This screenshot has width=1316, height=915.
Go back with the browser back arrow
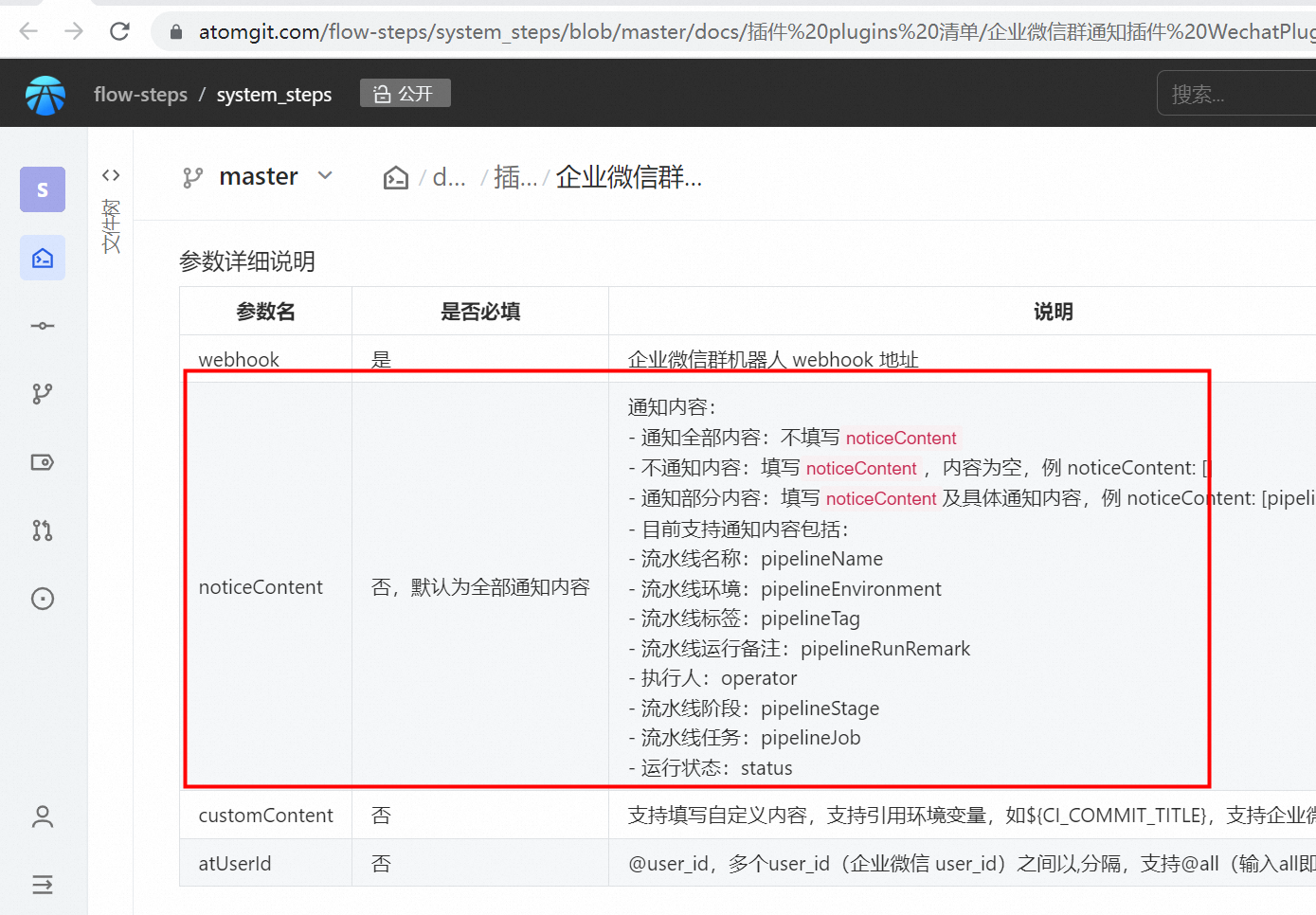click(28, 31)
